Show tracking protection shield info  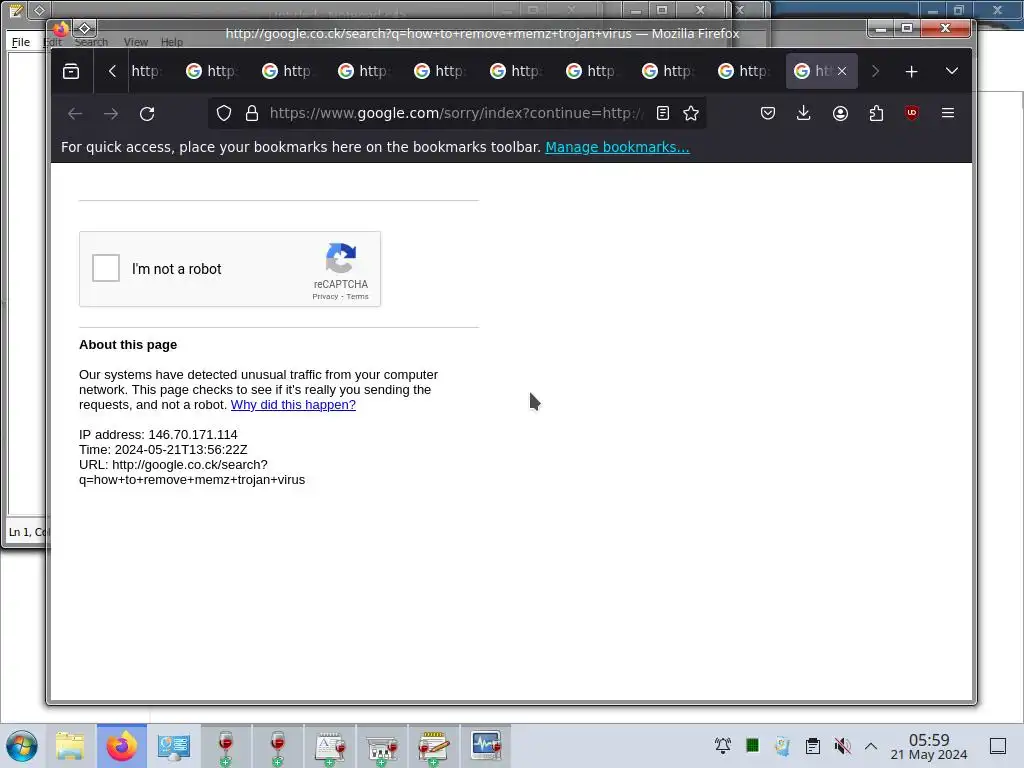[224, 114]
